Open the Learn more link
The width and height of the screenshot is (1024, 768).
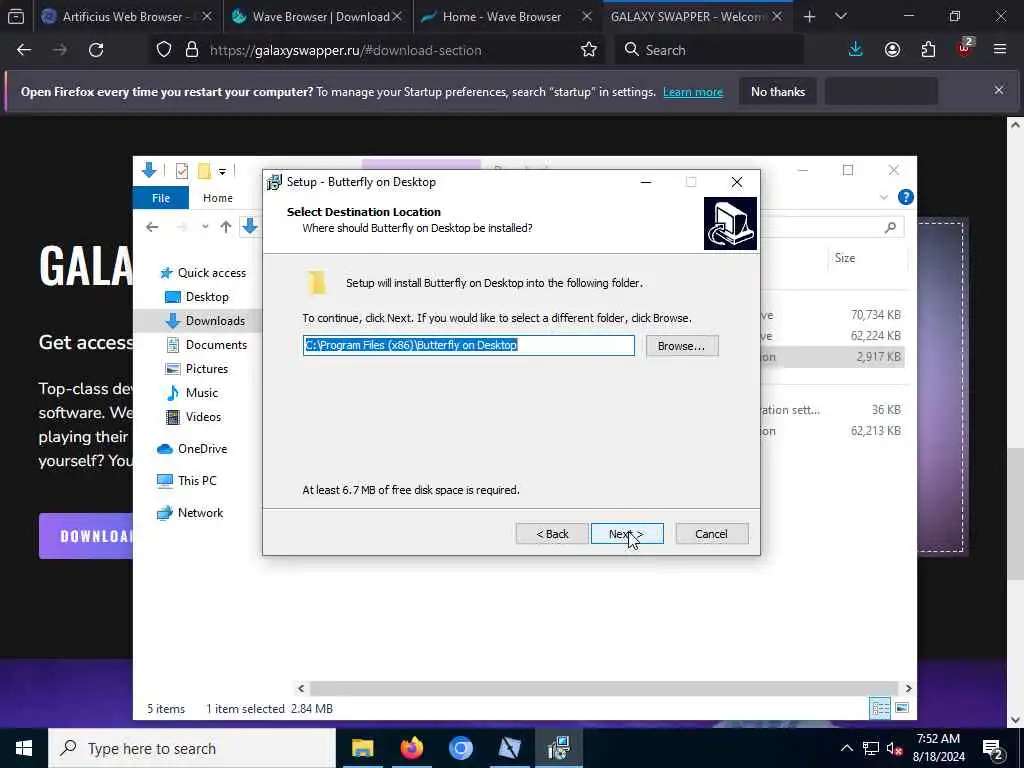point(693,92)
